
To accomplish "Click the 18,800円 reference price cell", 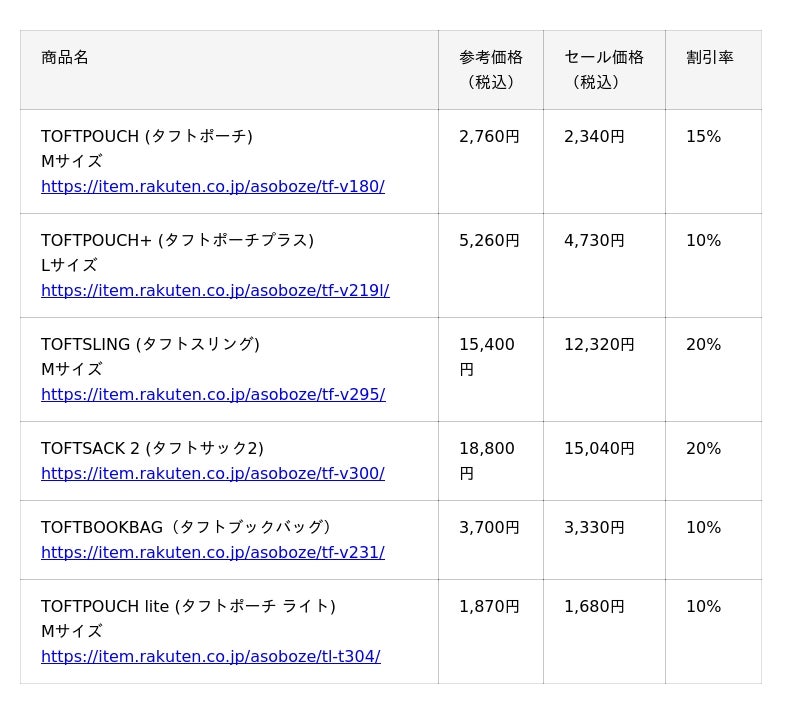I will (x=487, y=461).
